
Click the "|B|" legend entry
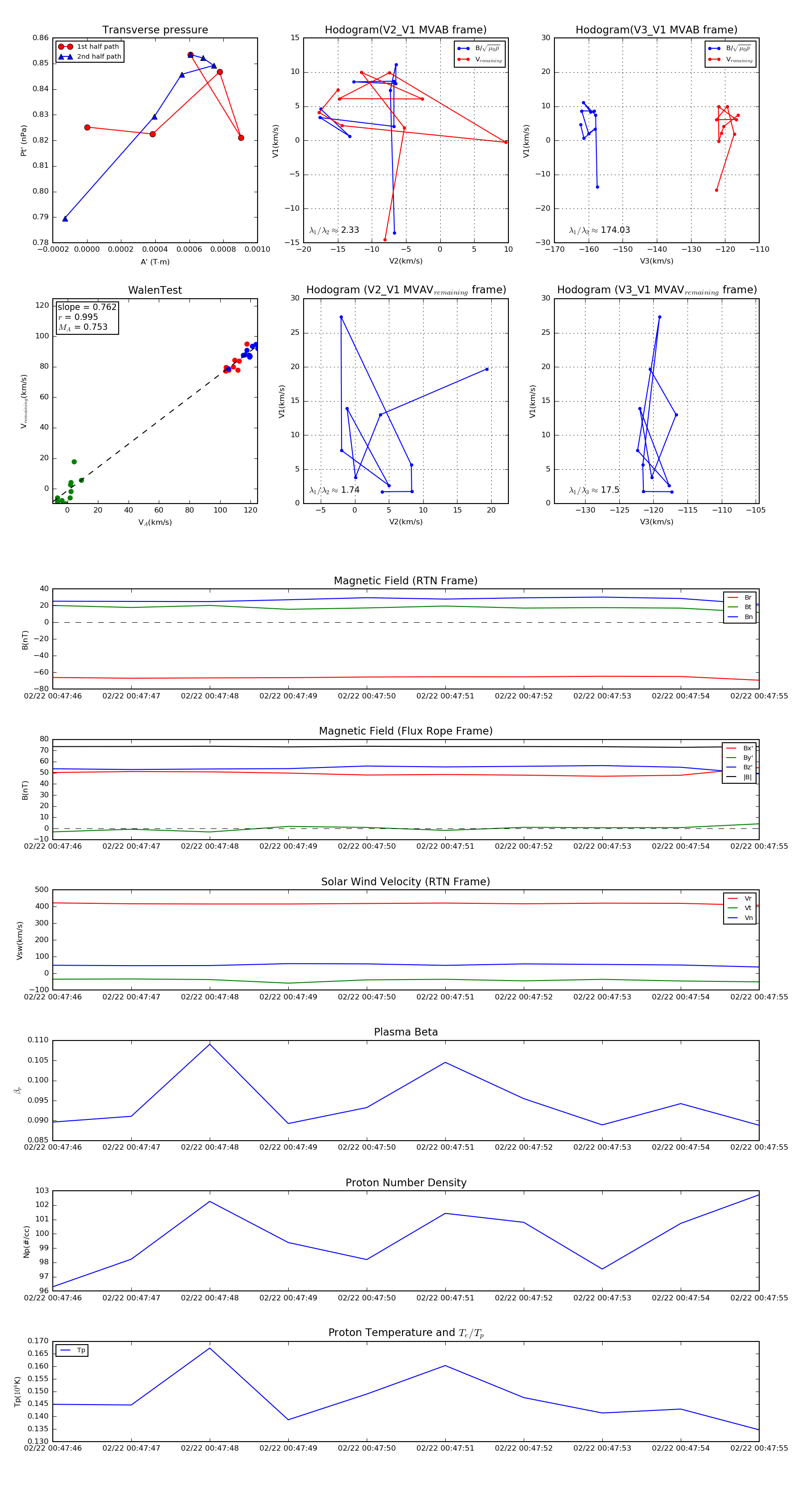click(x=739, y=777)
